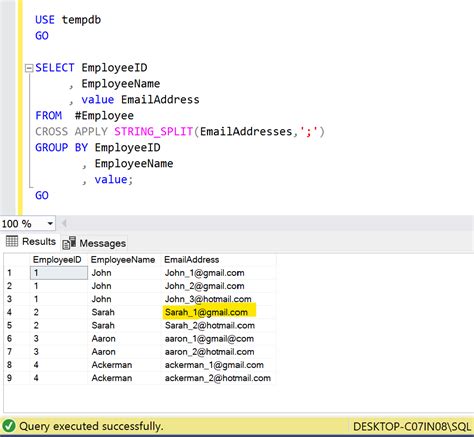
Task: Click the DESKTOP-C07IN08\SQL server name in status bar
Action: click(412, 426)
